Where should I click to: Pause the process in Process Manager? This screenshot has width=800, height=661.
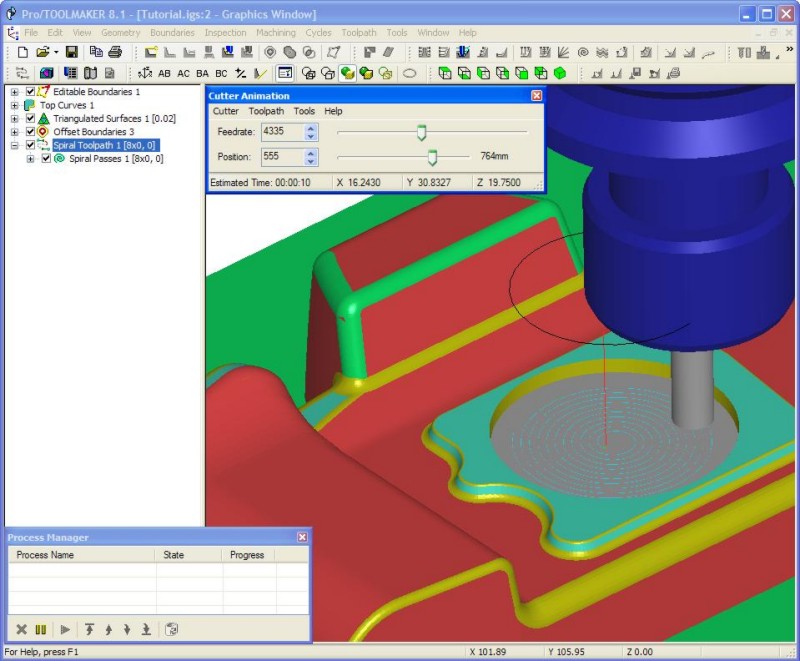pos(41,629)
